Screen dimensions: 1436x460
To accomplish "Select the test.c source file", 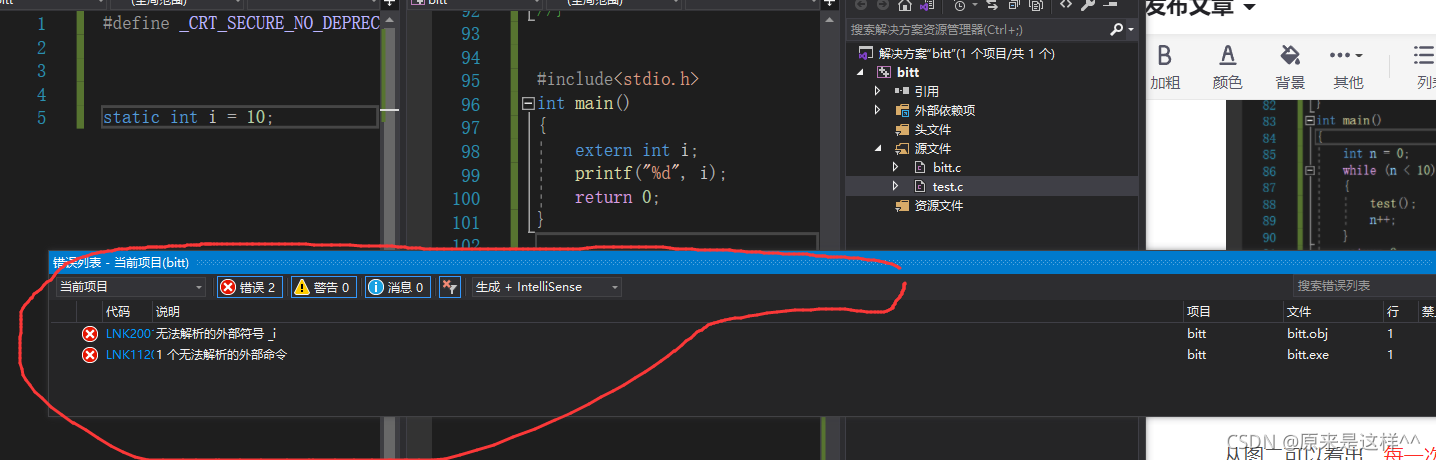I will point(947,186).
